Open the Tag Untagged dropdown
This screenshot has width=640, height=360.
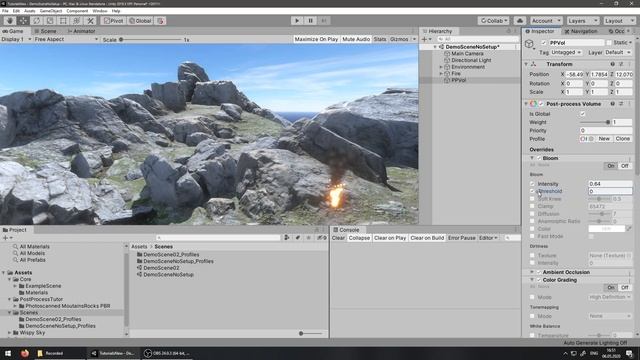[x=567, y=53]
